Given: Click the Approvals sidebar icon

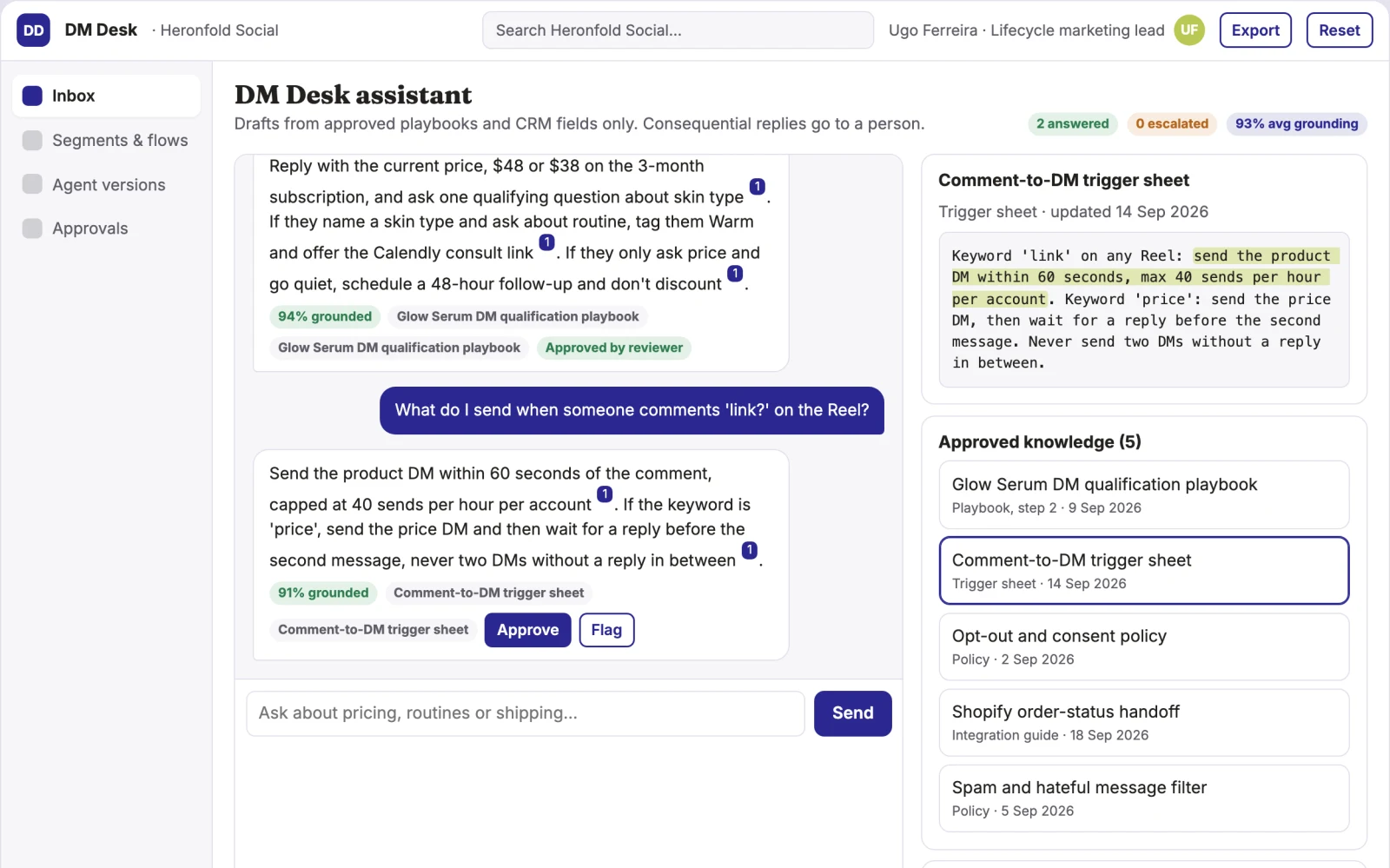Looking at the screenshot, I should point(32,229).
